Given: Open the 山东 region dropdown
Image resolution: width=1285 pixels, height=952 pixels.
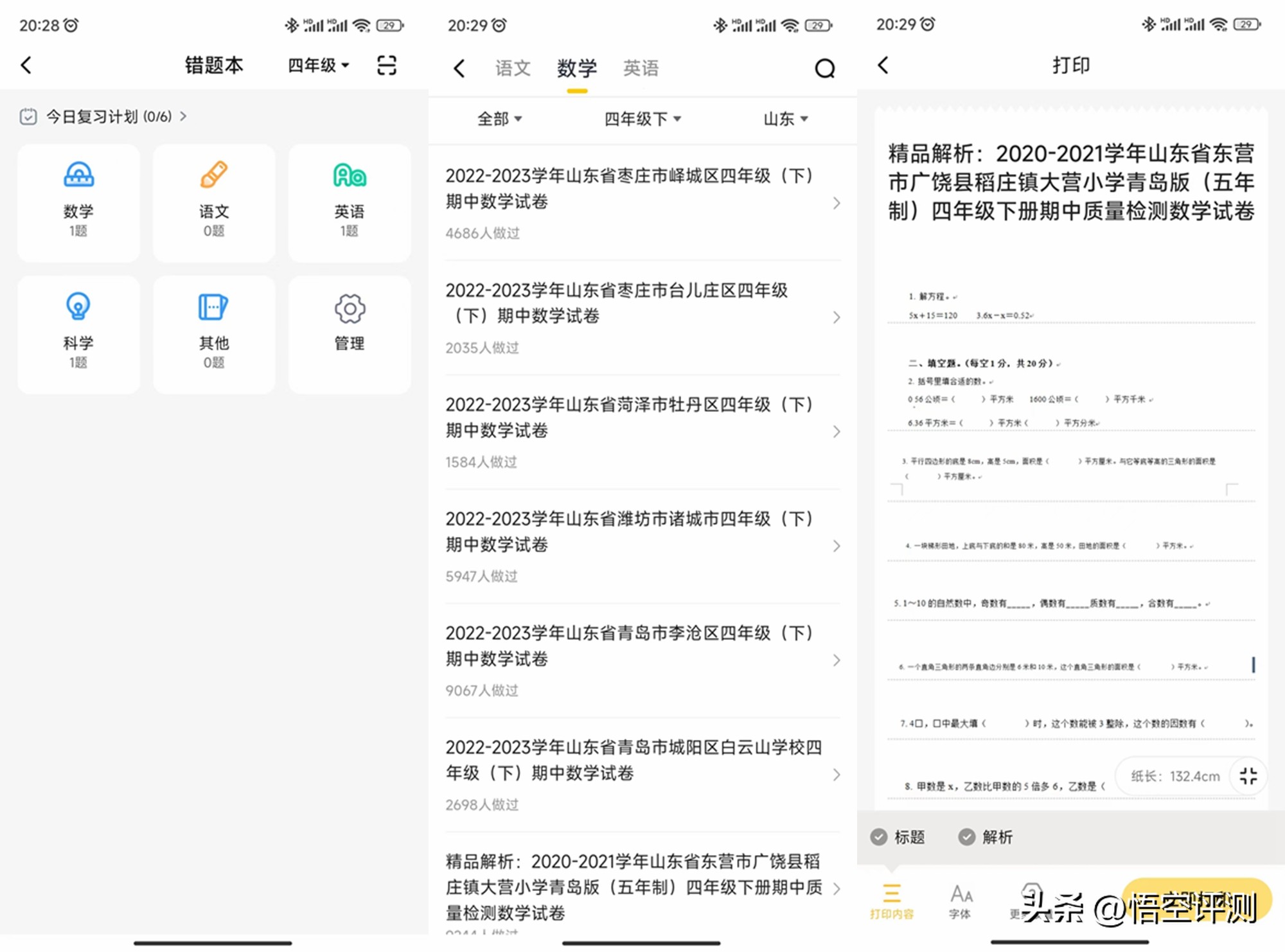Looking at the screenshot, I should (784, 119).
